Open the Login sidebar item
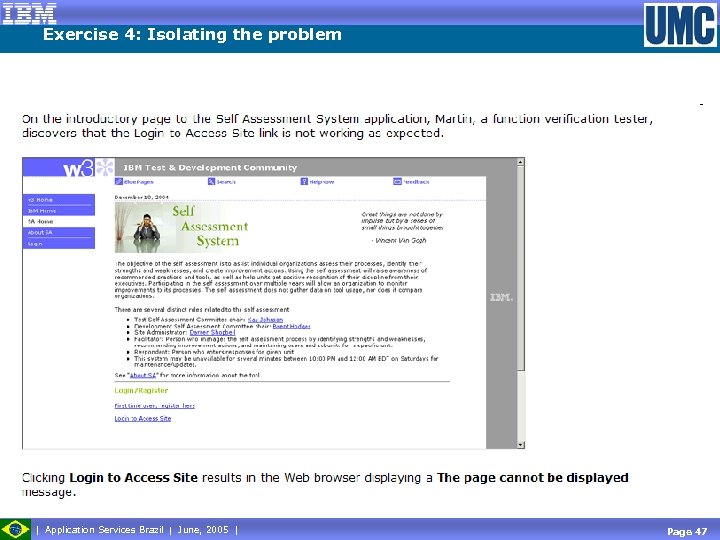Viewport: 720px width, 540px height. 59,243
